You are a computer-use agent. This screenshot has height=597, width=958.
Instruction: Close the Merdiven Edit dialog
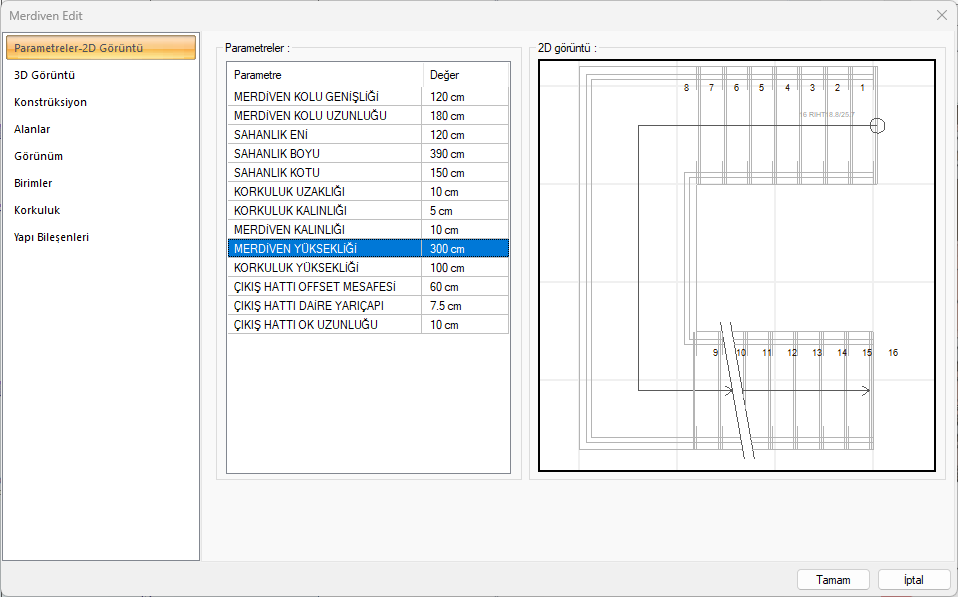click(x=941, y=15)
